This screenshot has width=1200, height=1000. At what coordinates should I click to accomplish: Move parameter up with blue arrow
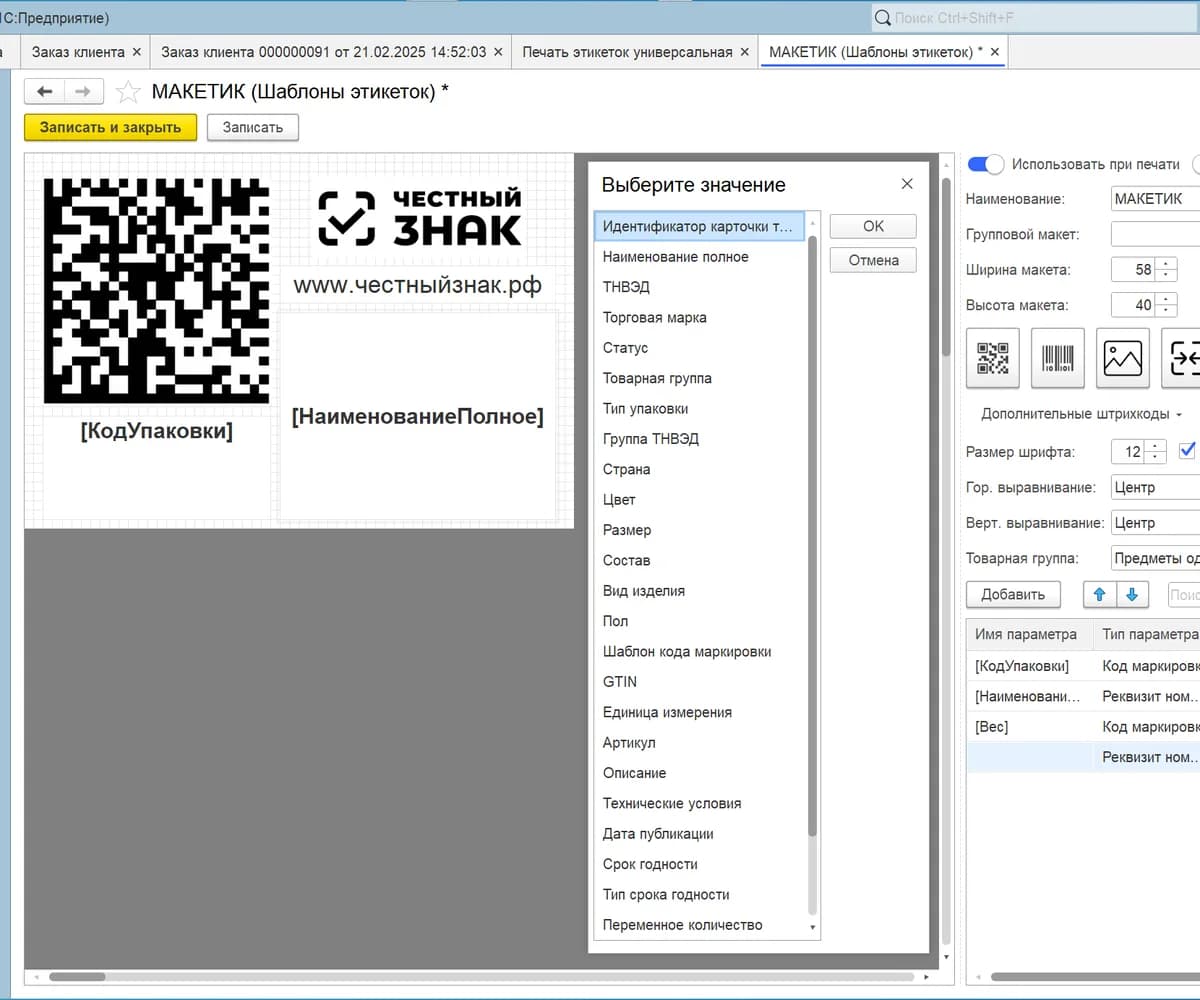[1100, 594]
